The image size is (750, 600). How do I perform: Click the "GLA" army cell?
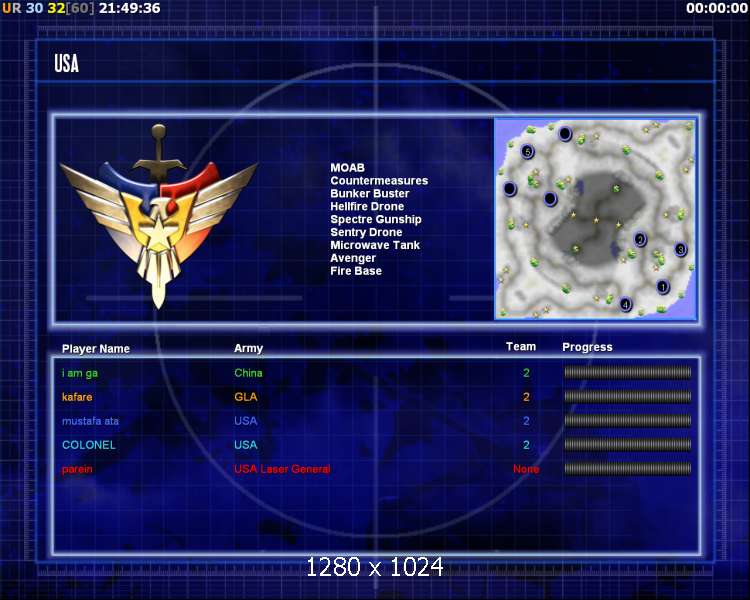click(x=245, y=397)
